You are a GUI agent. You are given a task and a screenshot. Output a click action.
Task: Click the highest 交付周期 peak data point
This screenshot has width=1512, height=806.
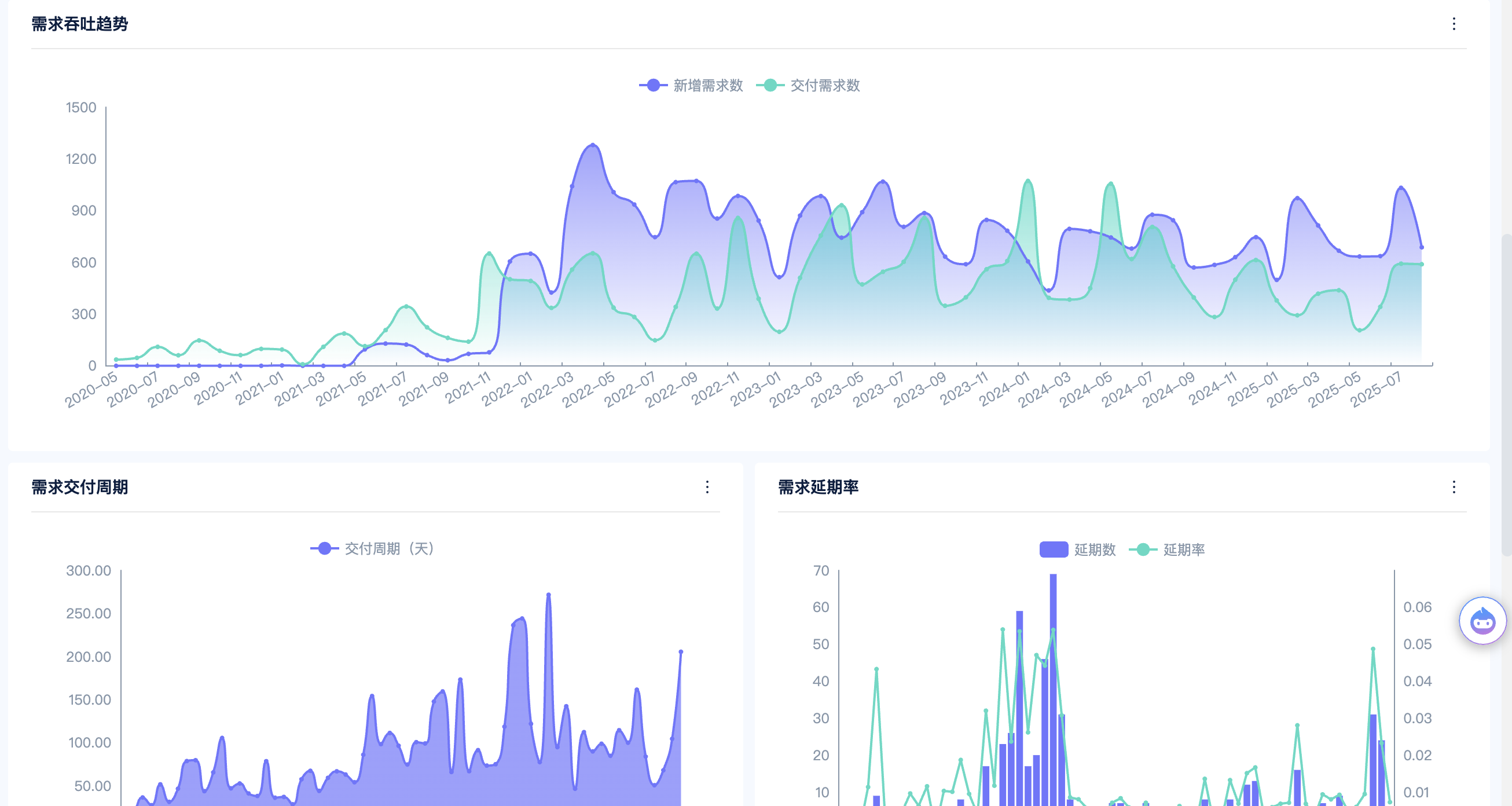point(548,595)
